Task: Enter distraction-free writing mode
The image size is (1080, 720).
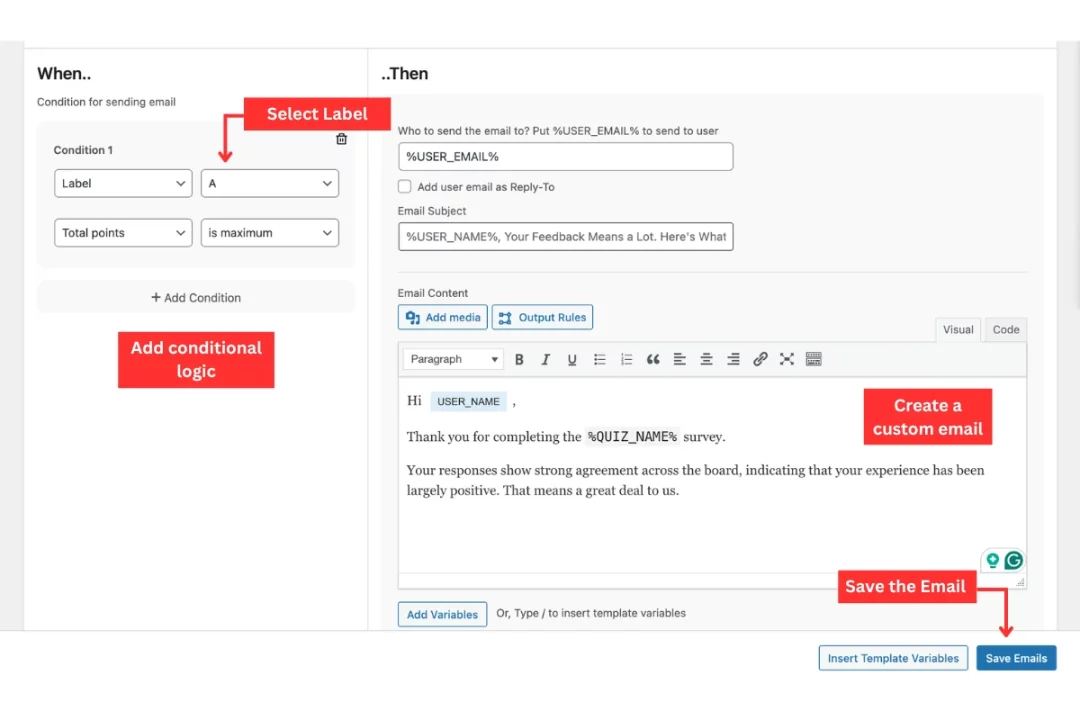Action: point(787,358)
